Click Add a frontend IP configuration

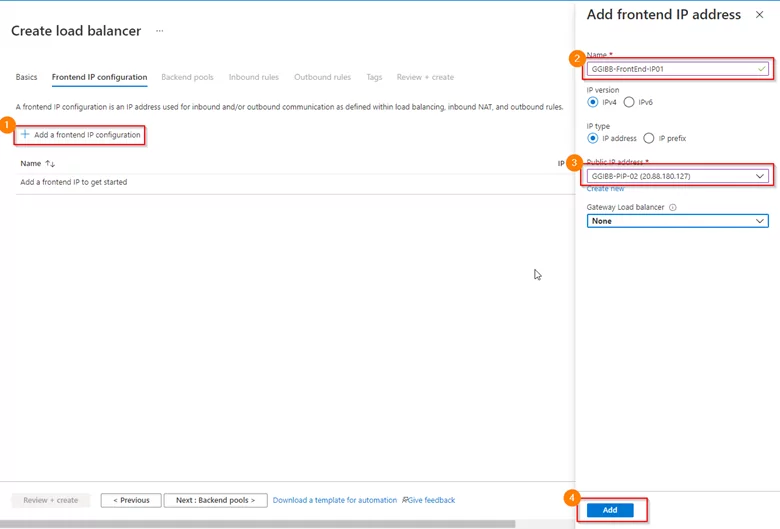81,135
